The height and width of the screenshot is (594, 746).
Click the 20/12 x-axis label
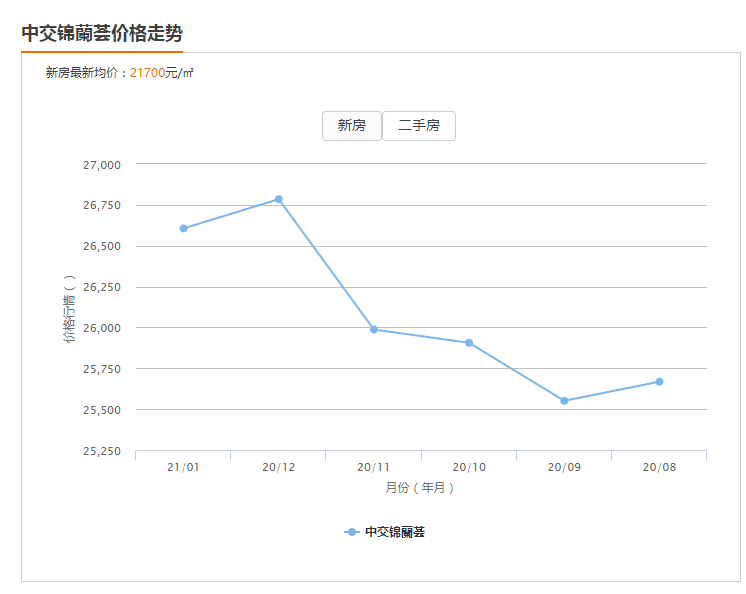(279, 467)
